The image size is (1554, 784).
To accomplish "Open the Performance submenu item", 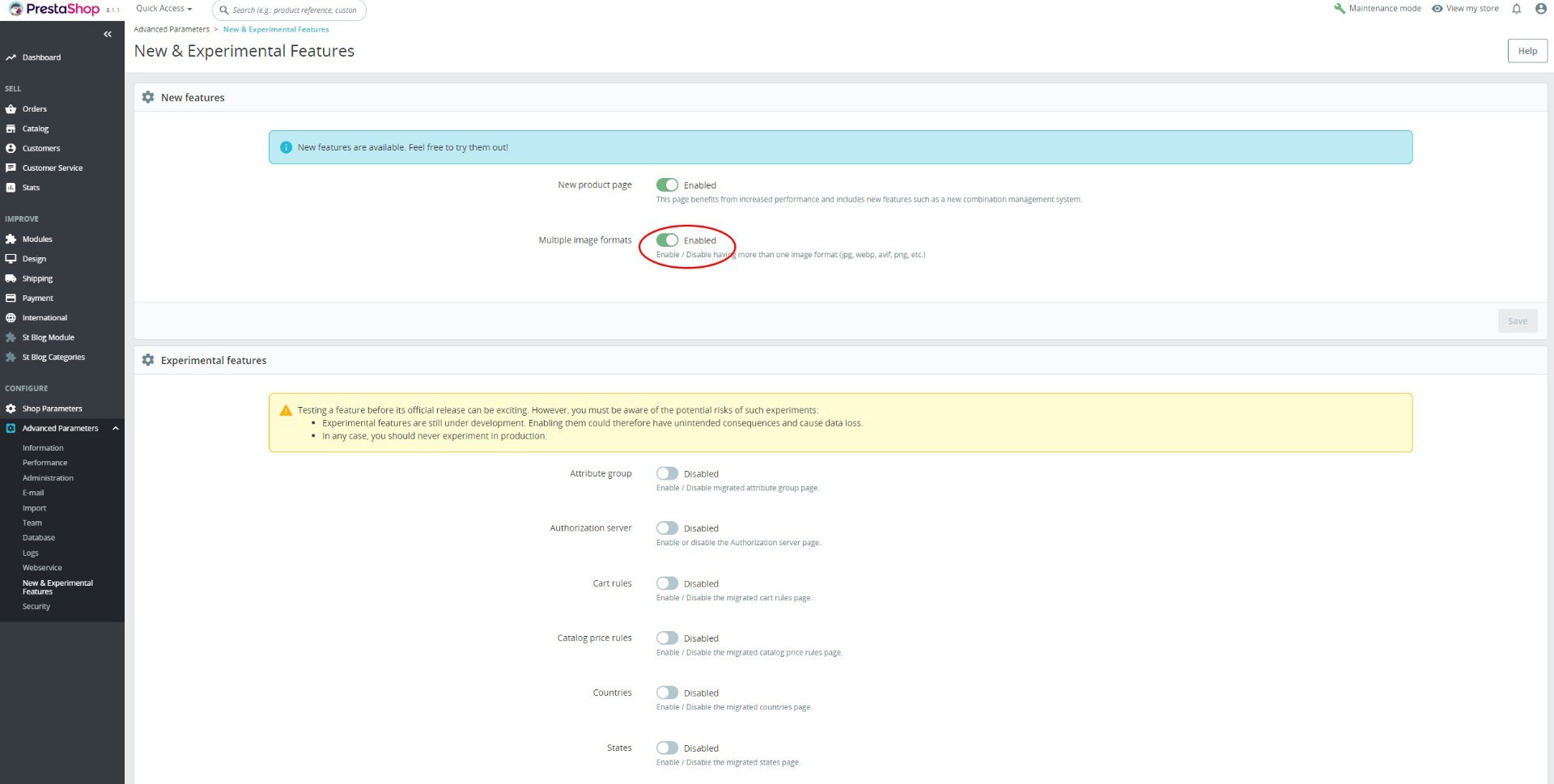I will point(45,463).
